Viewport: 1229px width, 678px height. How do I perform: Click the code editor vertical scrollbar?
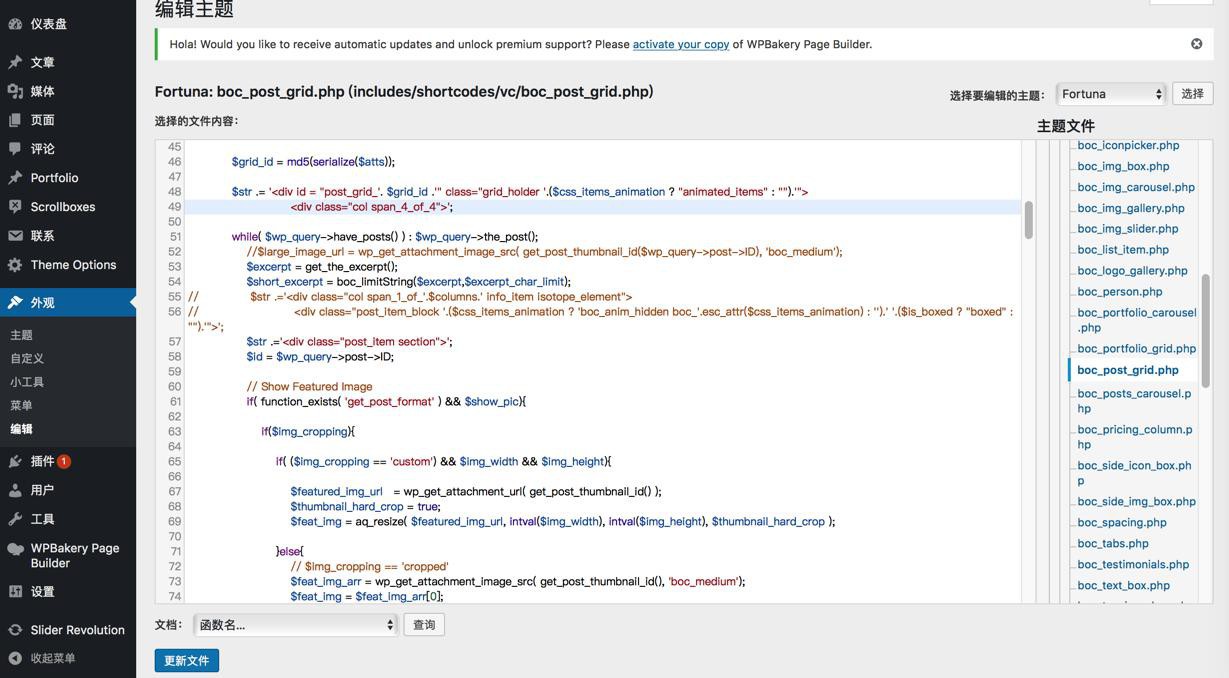pyautogui.click(x=1028, y=219)
